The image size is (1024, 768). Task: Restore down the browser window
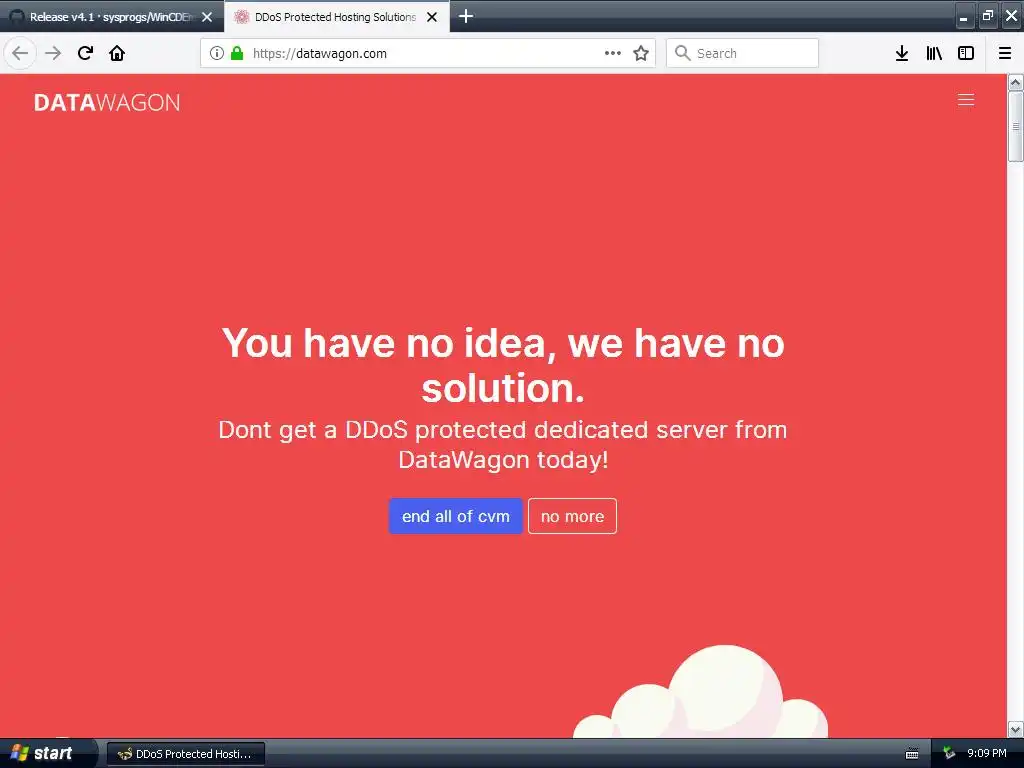[987, 16]
